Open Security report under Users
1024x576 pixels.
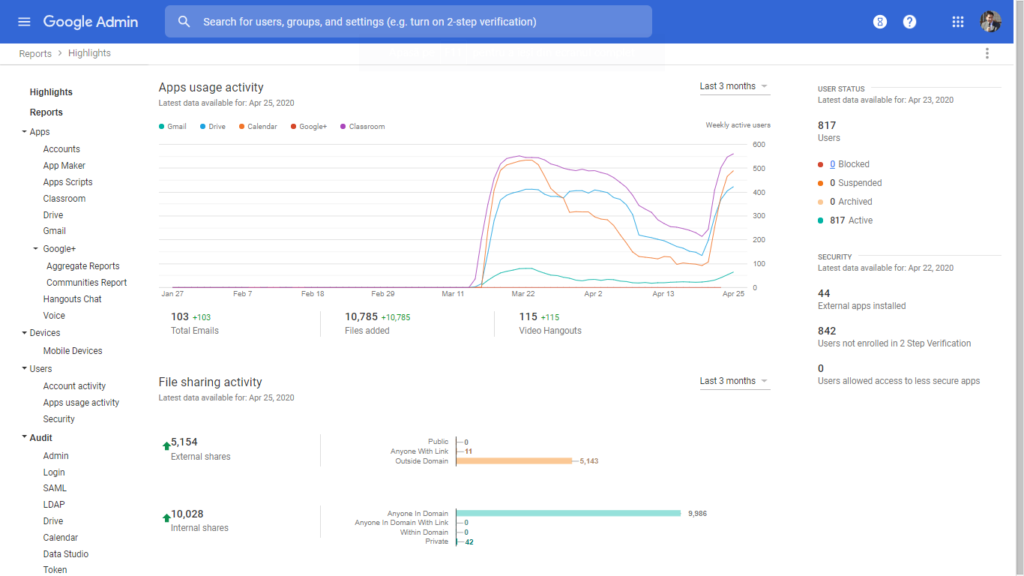click(59, 419)
